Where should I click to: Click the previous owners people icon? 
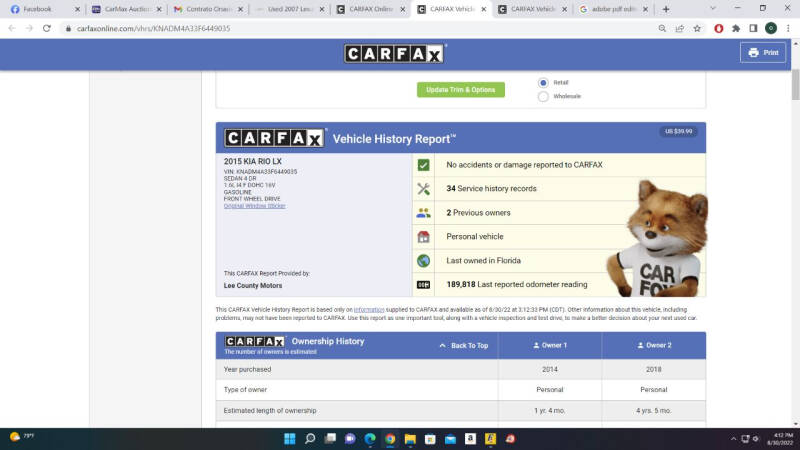(423, 213)
